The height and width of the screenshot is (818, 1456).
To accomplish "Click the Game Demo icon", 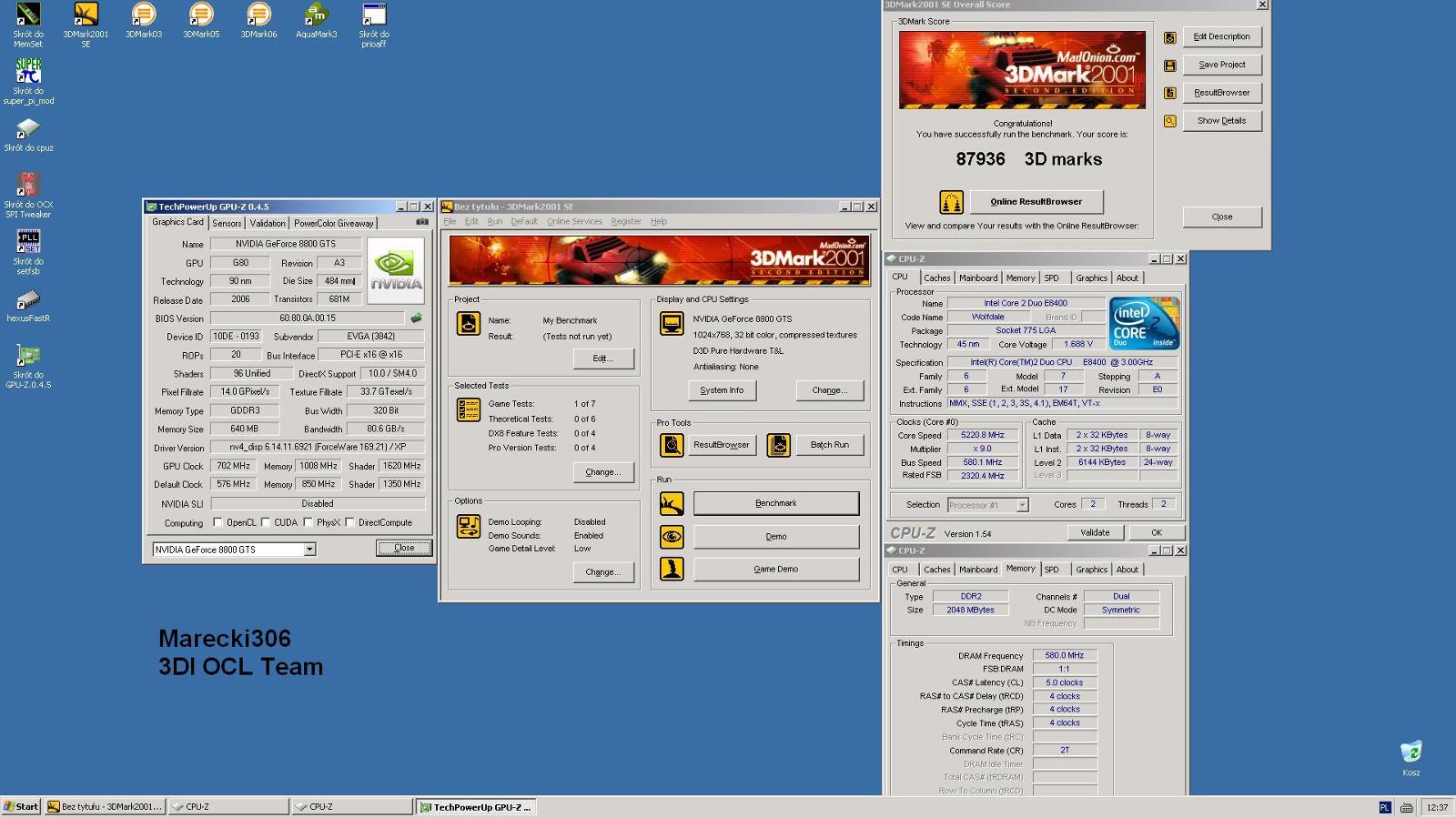I will point(672,570).
